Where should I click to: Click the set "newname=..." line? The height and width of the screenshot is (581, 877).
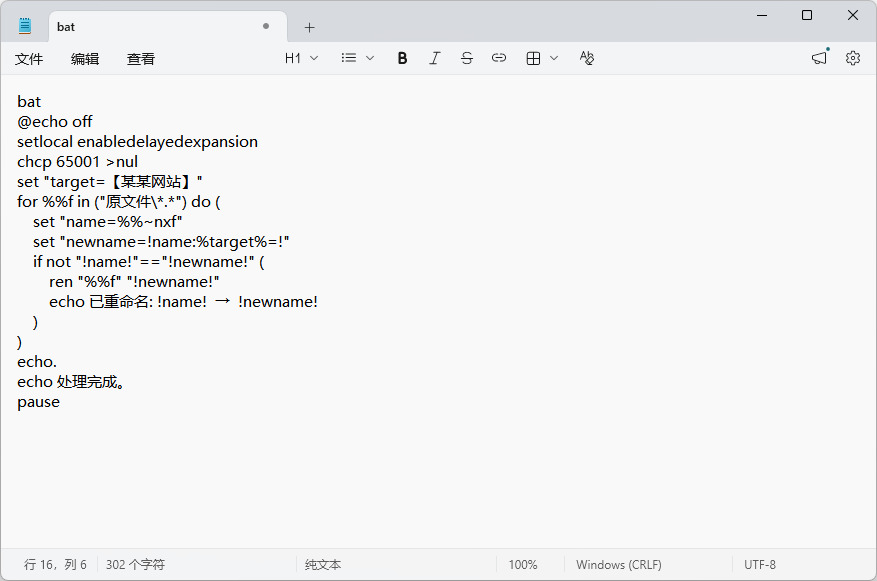(x=161, y=242)
